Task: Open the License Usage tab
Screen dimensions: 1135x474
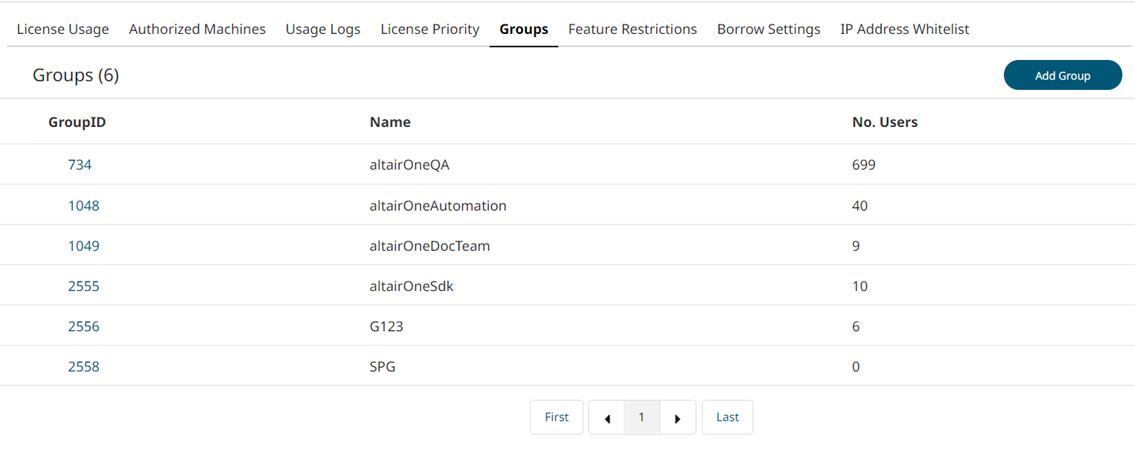Action: tap(63, 29)
